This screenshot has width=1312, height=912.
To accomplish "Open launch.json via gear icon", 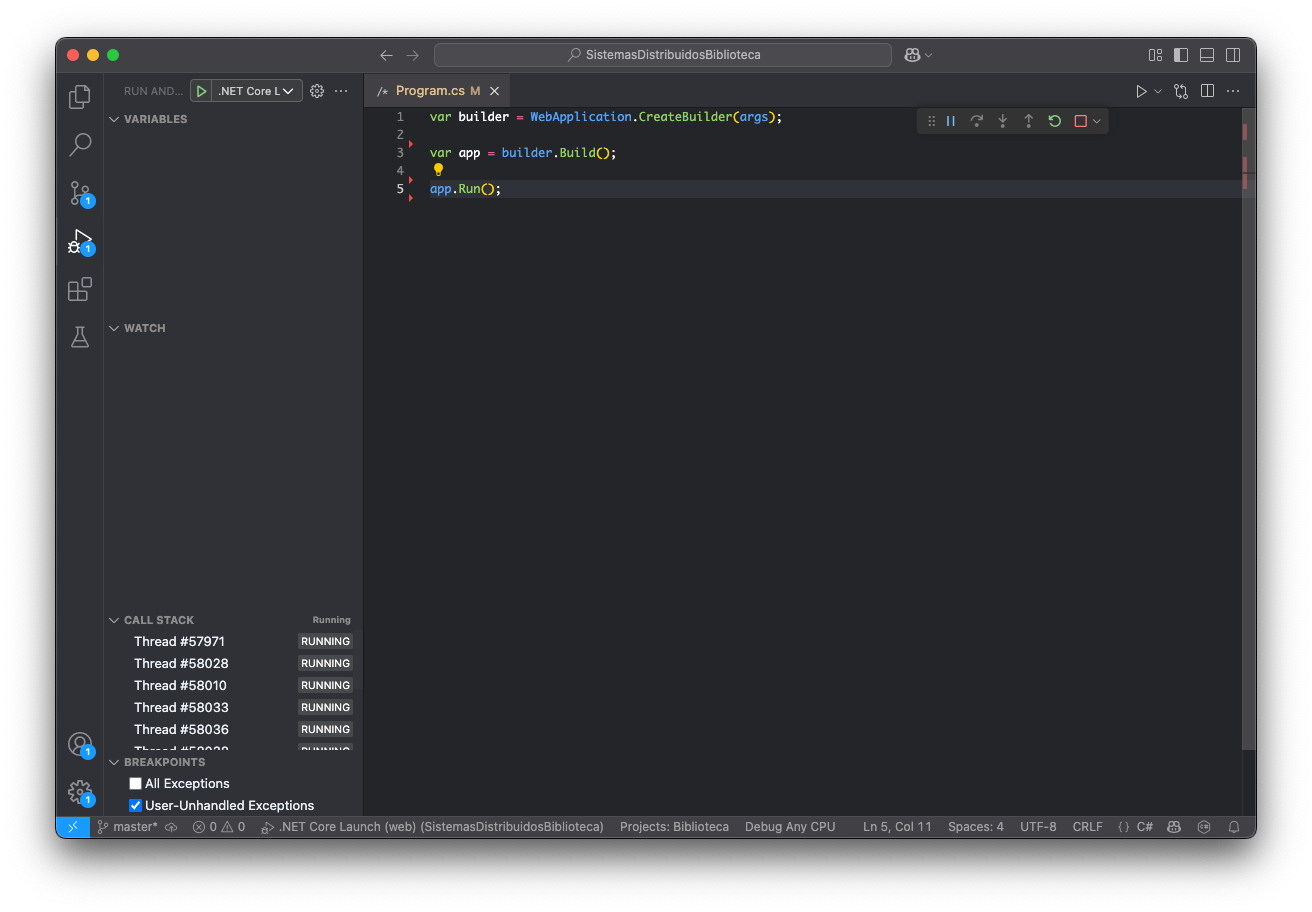I will click(x=317, y=91).
